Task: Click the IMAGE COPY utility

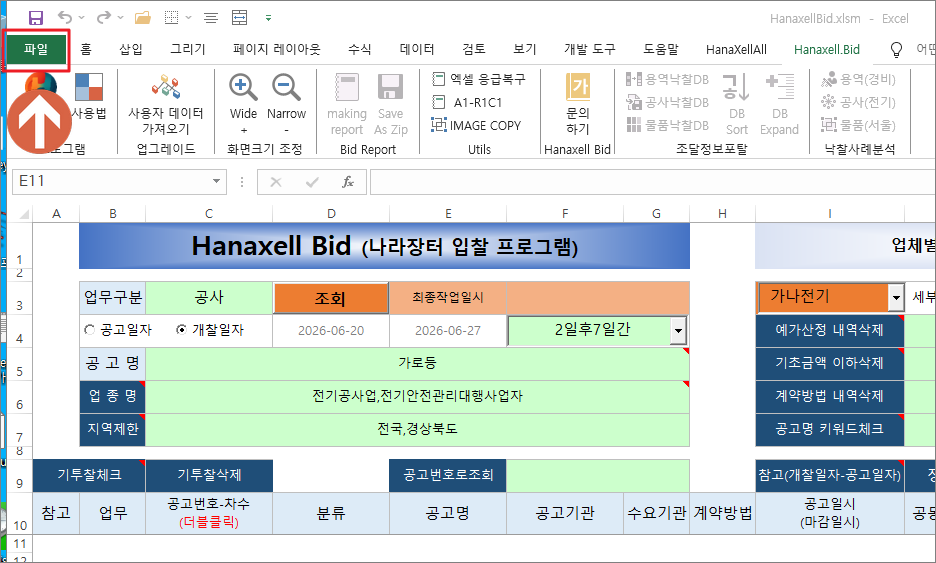Action: pyautogui.click(x=476, y=125)
